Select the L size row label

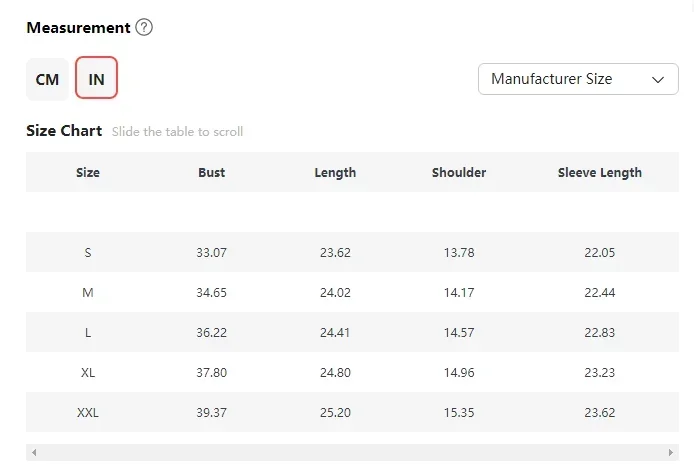click(88, 333)
